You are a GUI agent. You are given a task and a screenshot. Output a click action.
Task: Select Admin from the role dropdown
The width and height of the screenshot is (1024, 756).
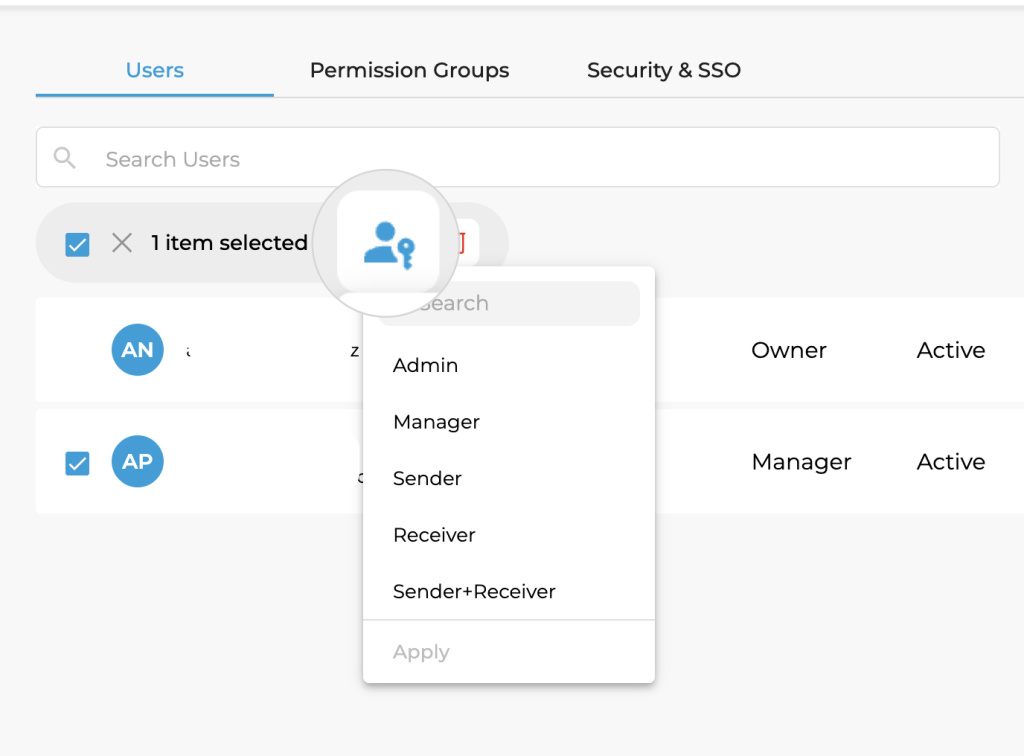point(425,365)
